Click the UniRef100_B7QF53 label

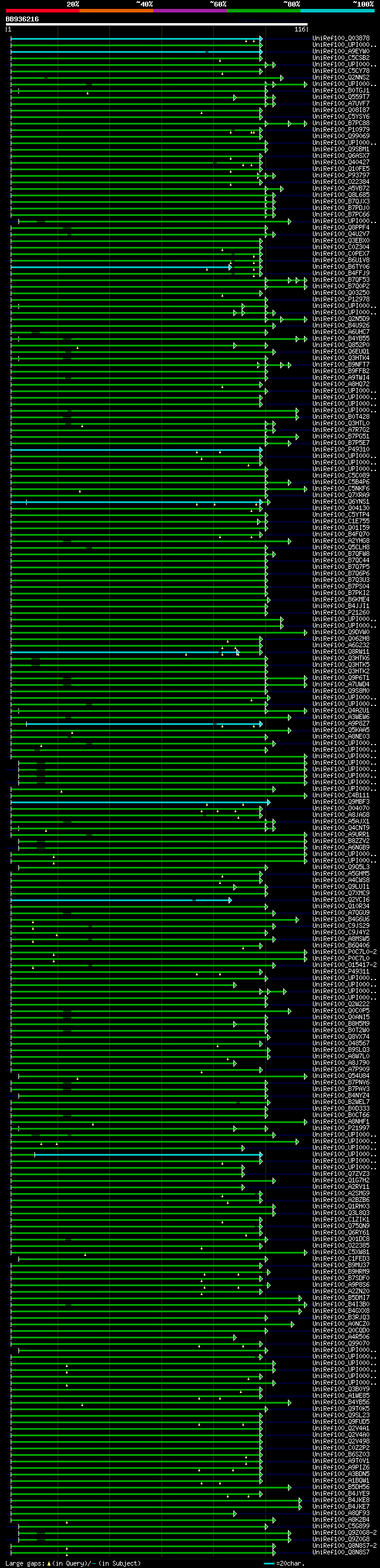[x=341, y=280]
